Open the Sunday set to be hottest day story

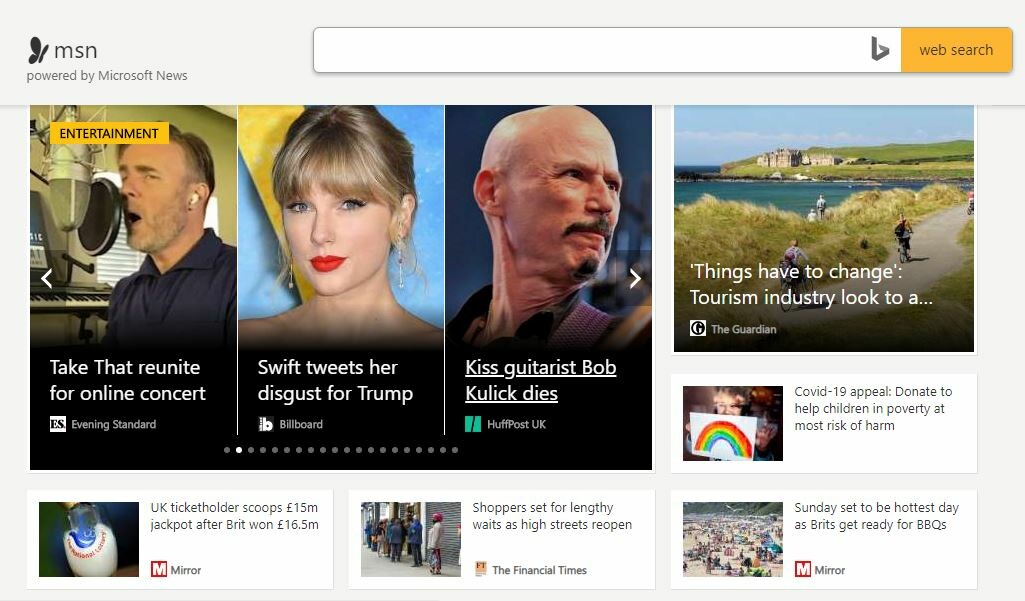[877, 516]
